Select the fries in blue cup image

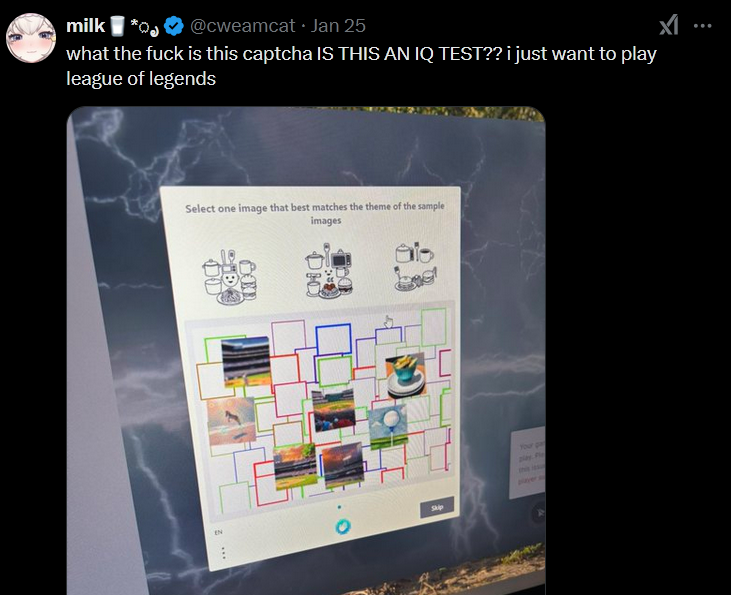406,376
